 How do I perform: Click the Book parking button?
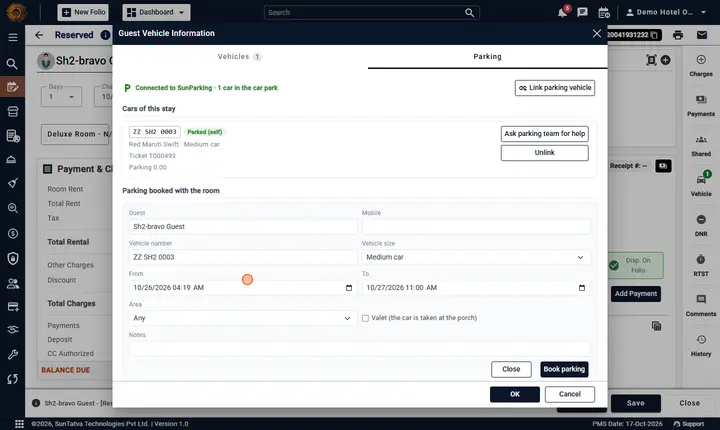tap(564, 369)
